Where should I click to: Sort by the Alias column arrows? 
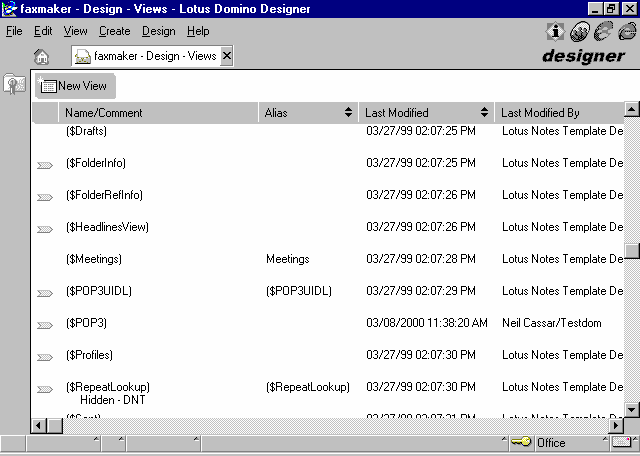click(348, 113)
